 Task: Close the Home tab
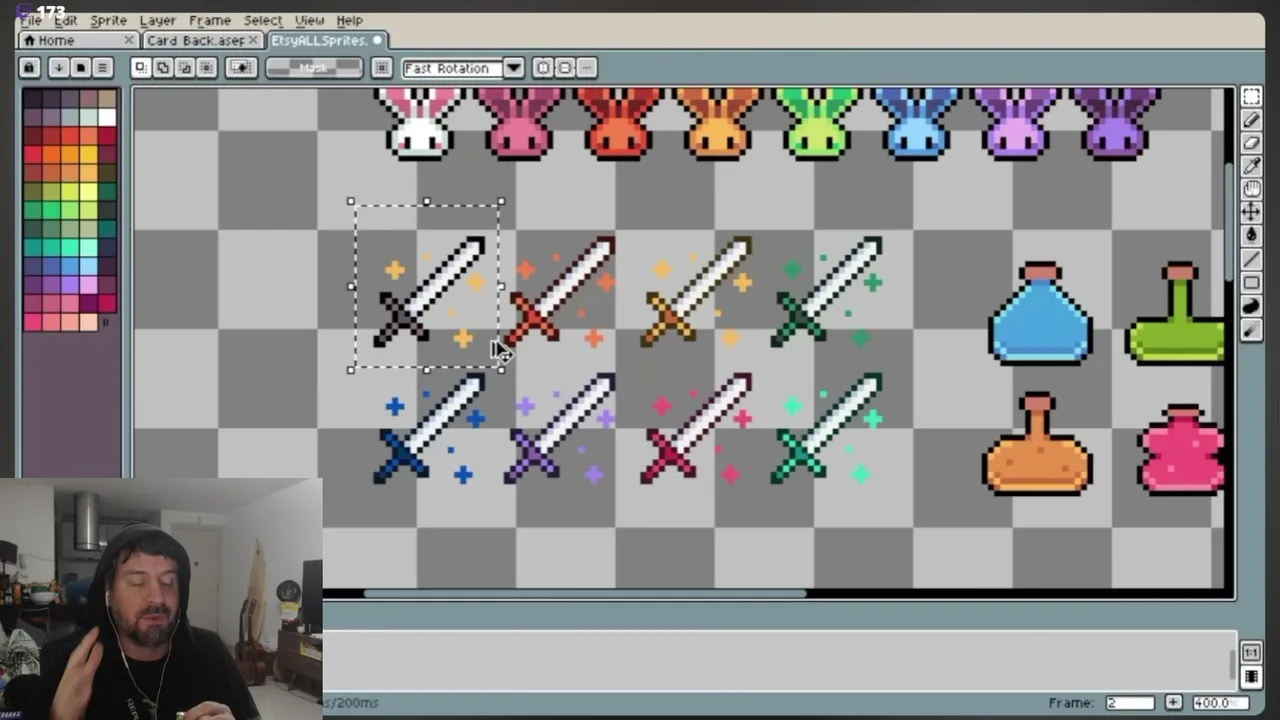pos(129,40)
